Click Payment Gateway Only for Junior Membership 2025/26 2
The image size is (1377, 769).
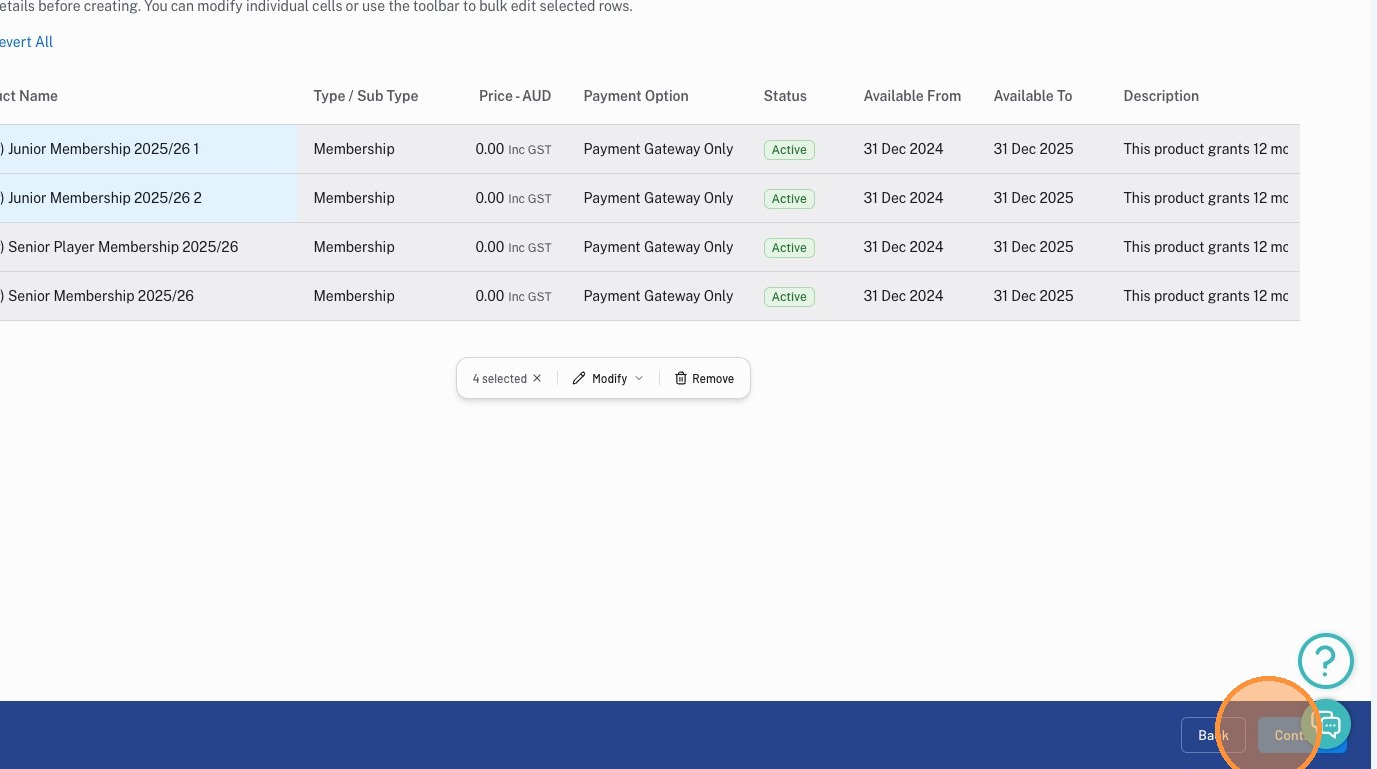click(x=658, y=198)
